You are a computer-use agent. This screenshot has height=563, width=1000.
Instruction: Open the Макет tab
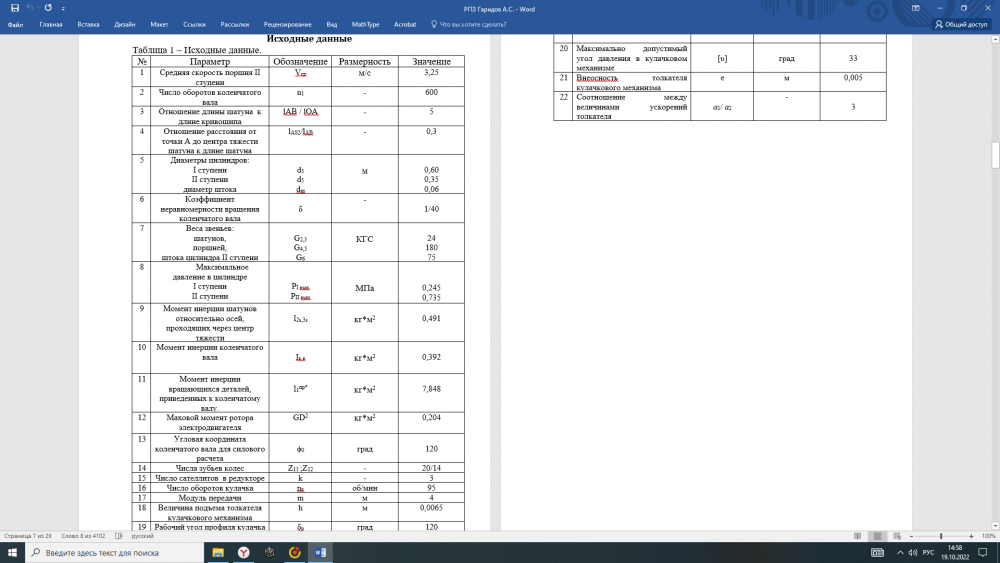click(x=159, y=24)
